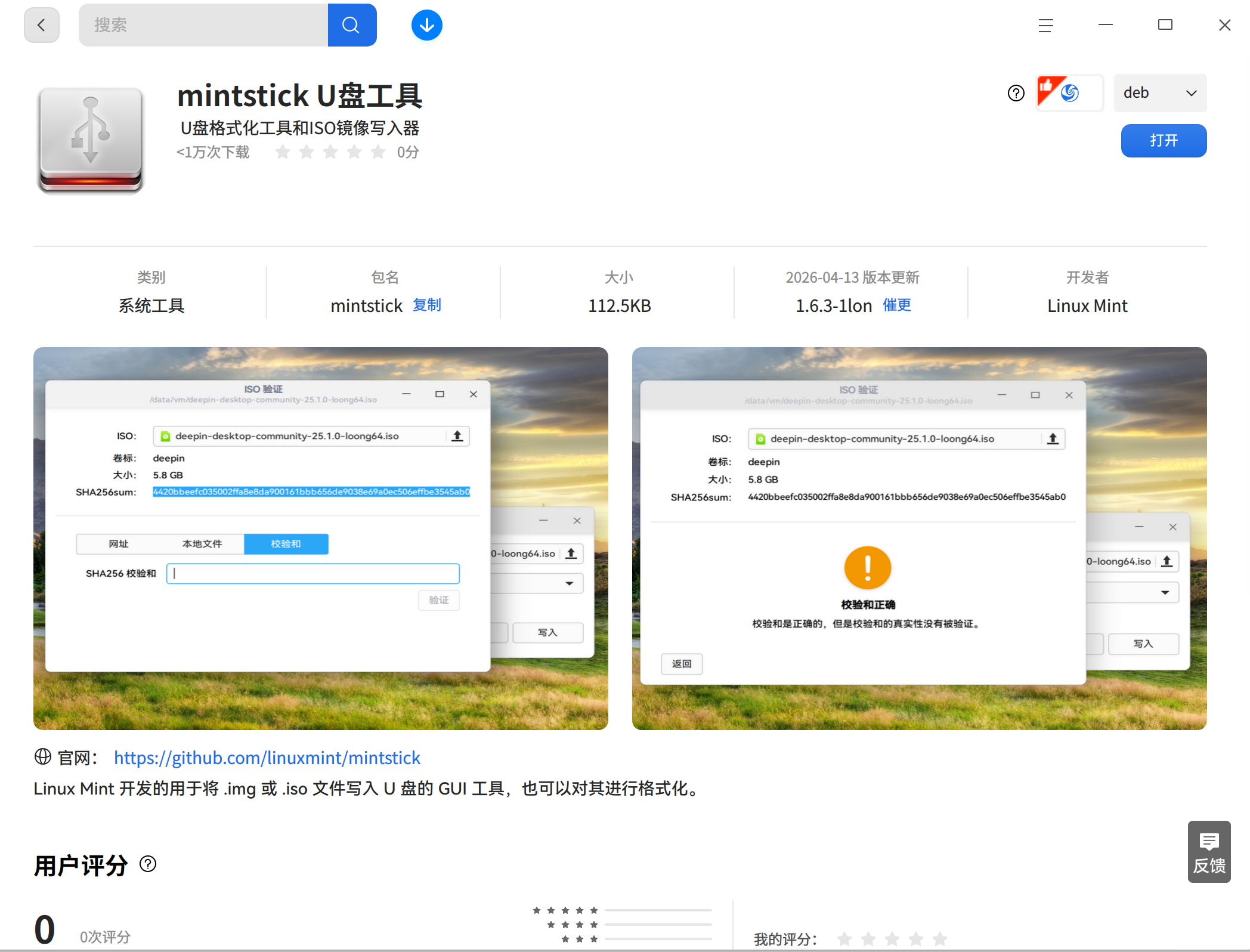
Task: Give five stars under 我的评分
Action: click(x=938, y=939)
